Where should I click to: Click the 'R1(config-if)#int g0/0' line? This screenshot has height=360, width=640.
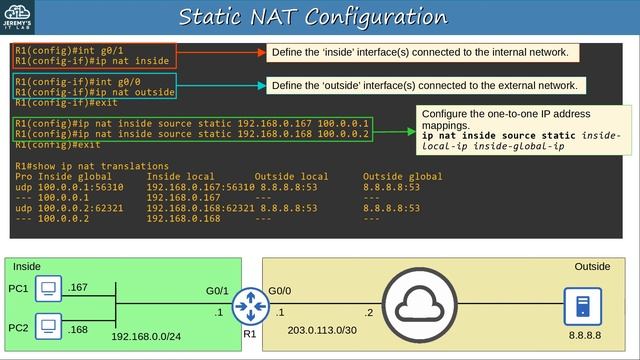pos(78,82)
